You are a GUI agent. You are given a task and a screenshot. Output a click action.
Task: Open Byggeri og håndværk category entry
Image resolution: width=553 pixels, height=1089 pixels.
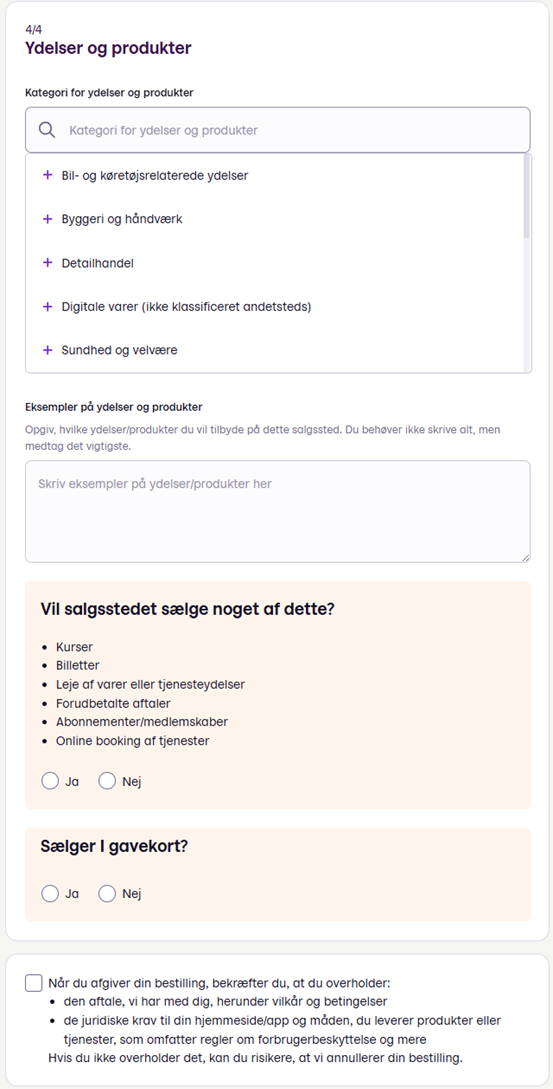[x=122, y=219]
